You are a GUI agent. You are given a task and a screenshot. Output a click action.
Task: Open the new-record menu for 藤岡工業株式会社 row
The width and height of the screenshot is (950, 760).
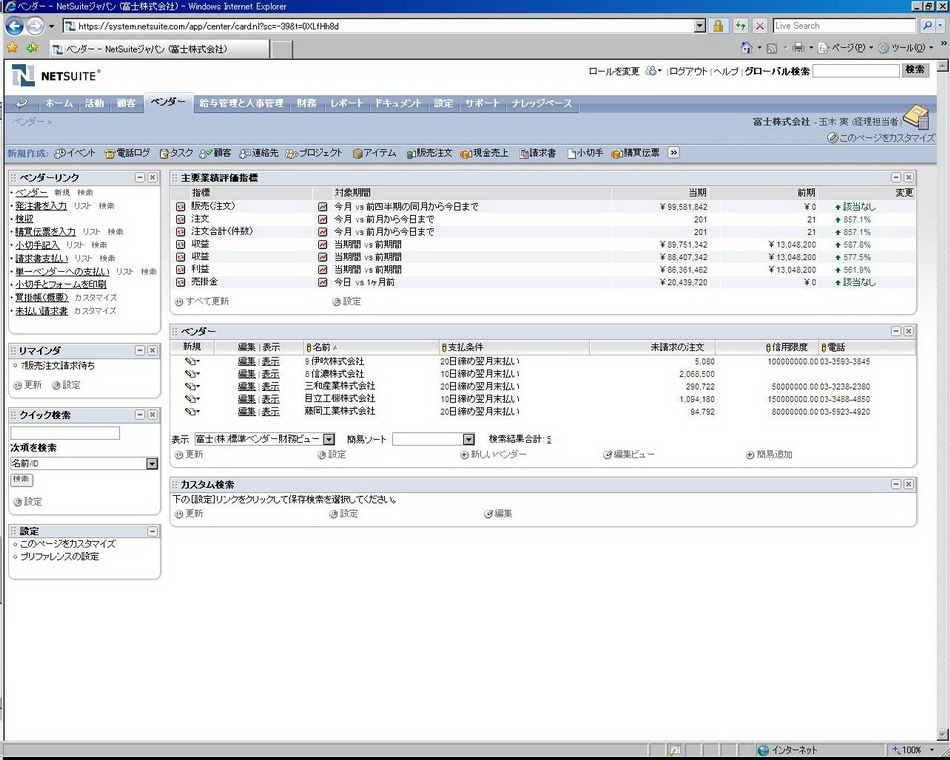(193, 412)
